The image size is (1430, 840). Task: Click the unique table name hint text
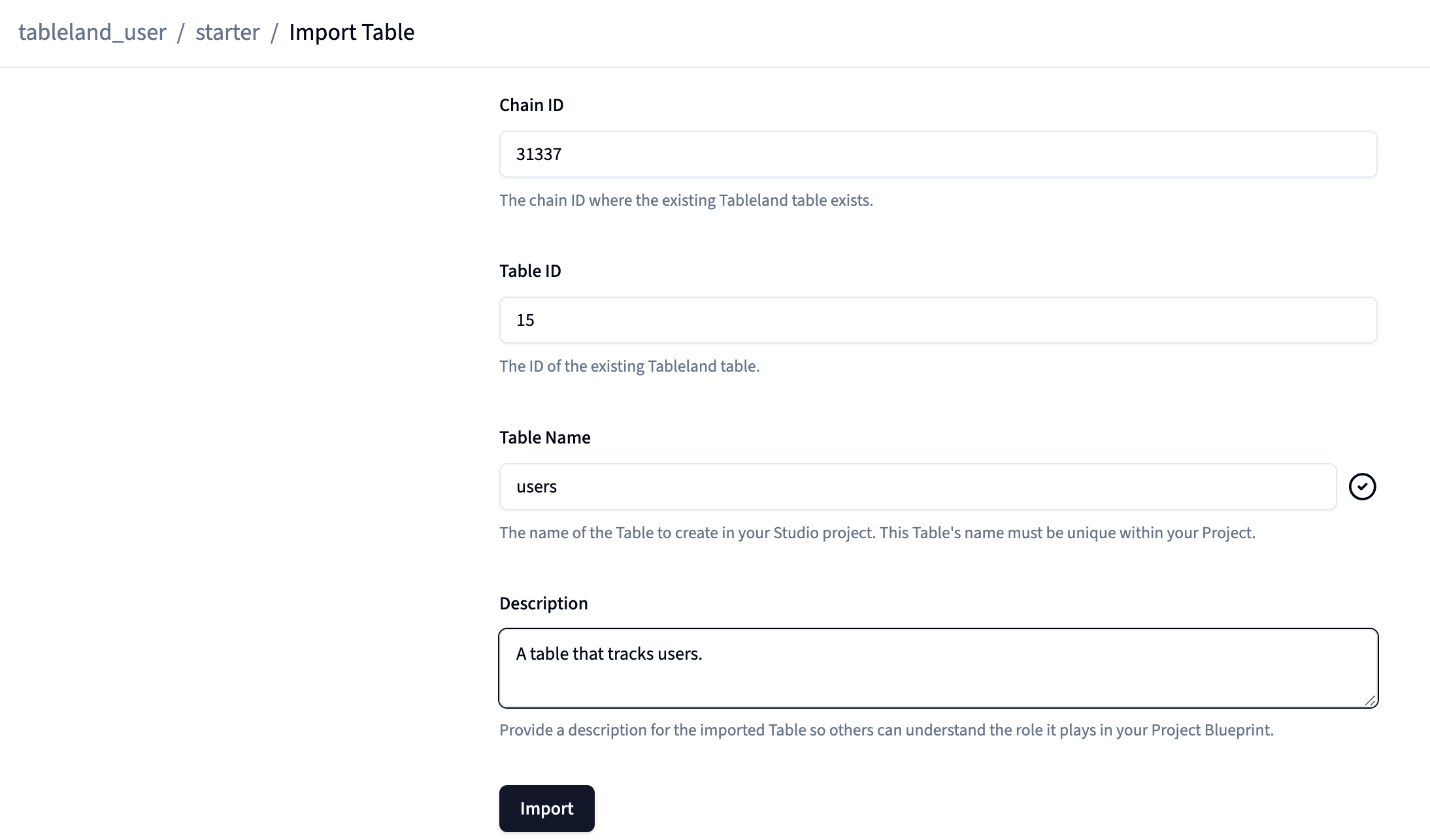876,533
